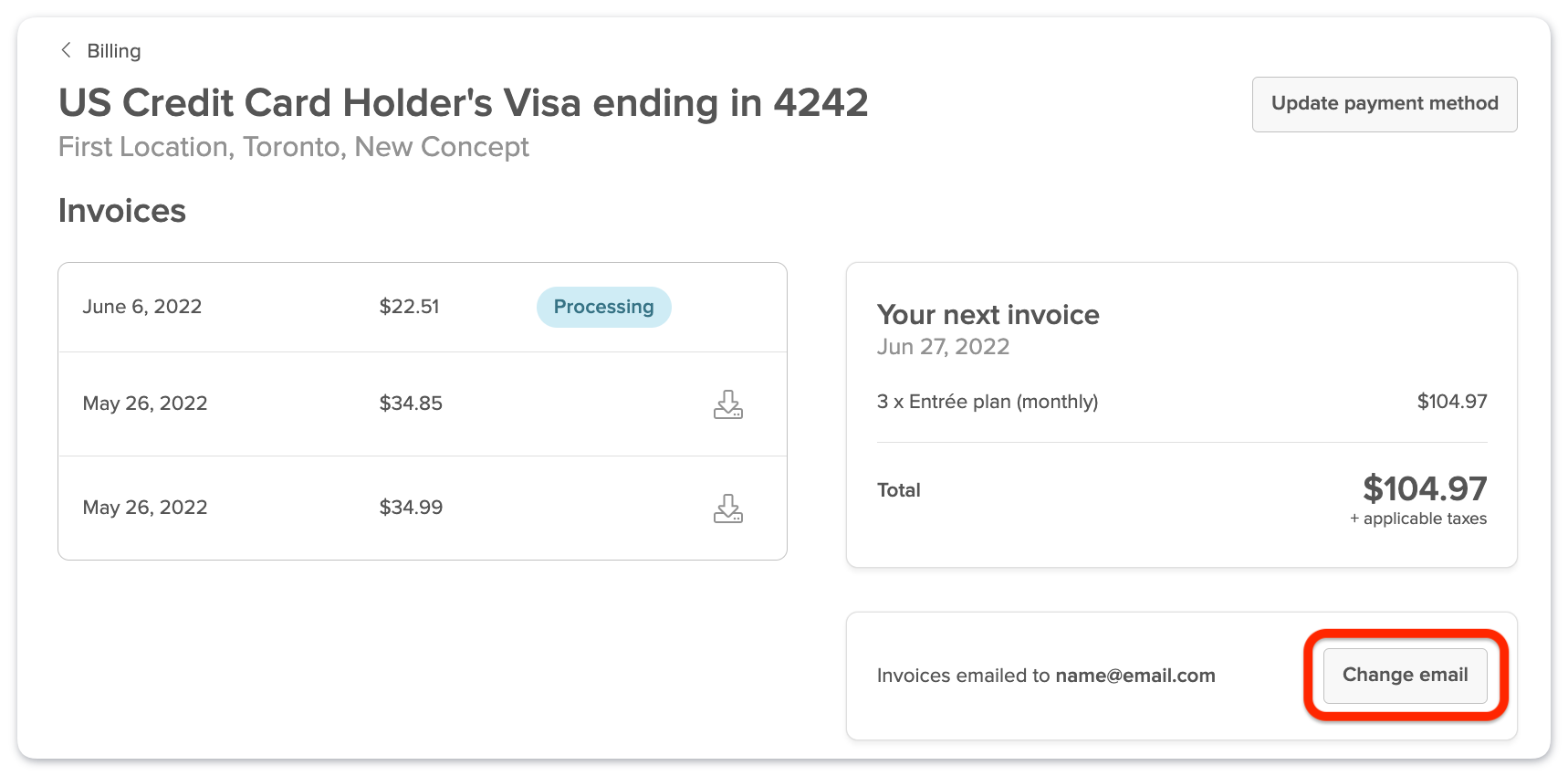Go back via the Billing link
1568x776 pixels.
(113, 51)
